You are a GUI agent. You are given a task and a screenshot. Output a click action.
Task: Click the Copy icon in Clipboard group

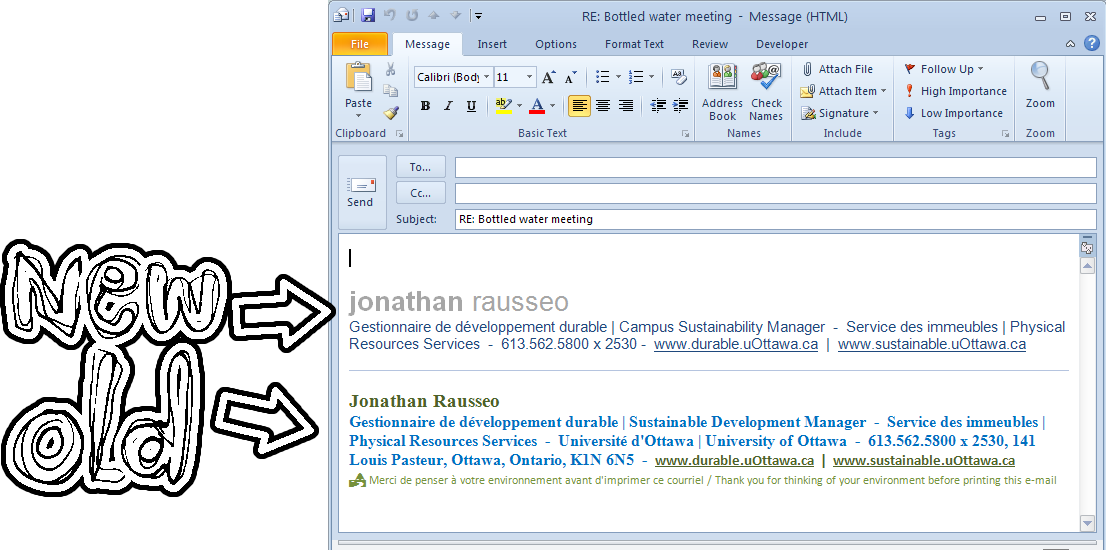[x=390, y=91]
